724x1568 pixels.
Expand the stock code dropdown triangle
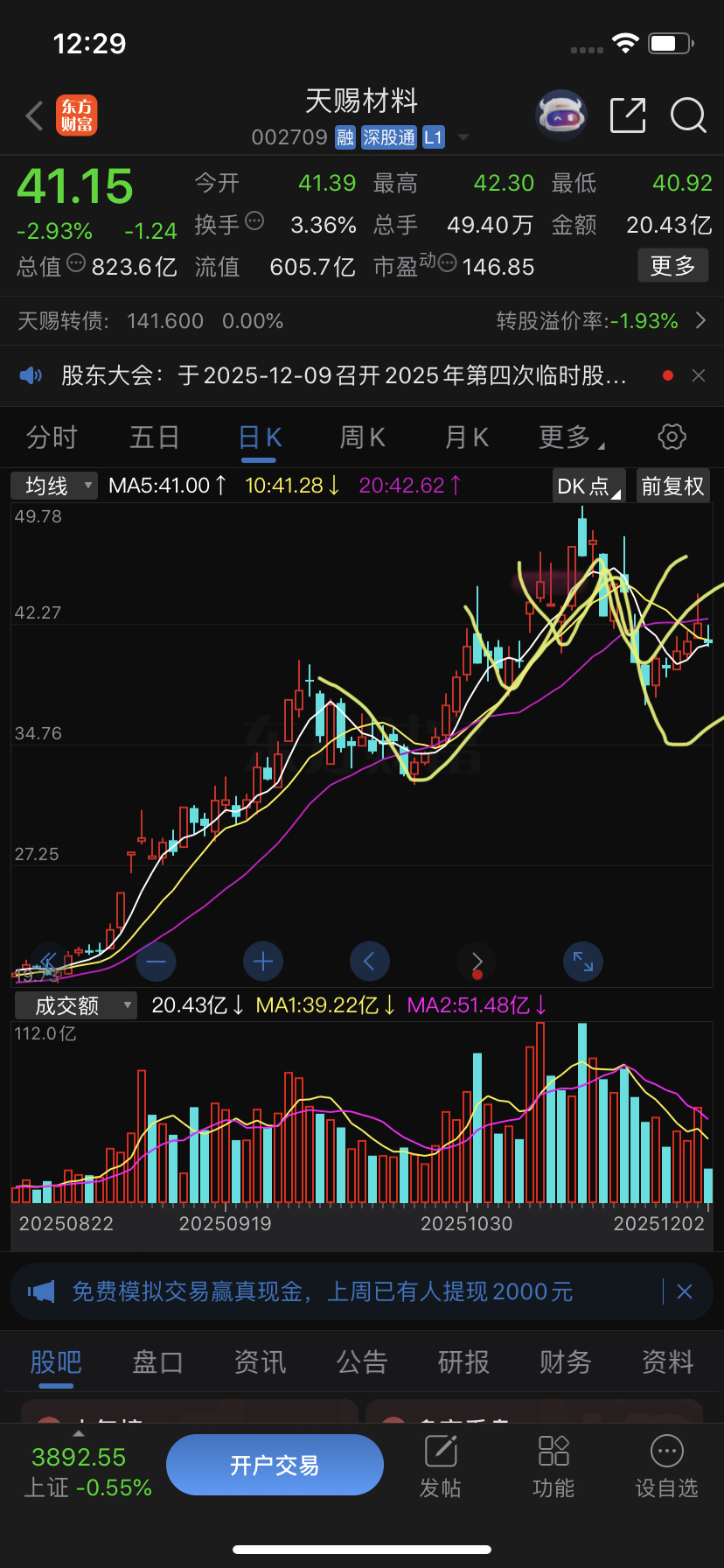click(x=463, y=137)
